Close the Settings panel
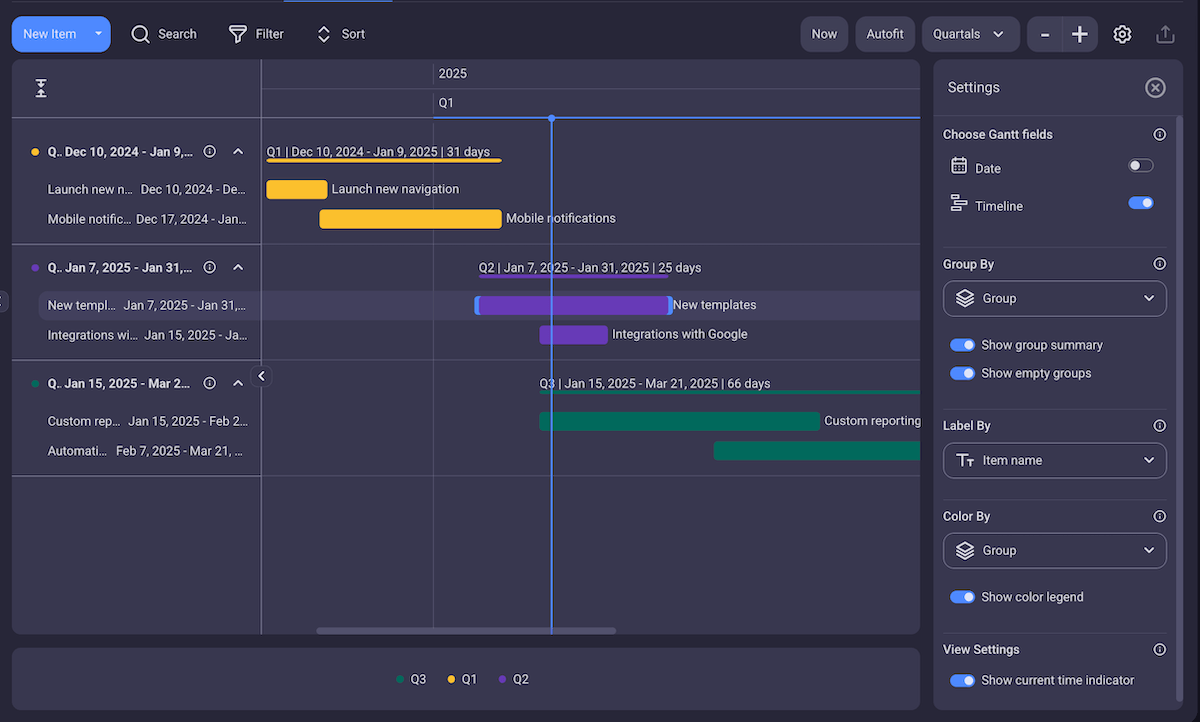This screenshot has width=1200, height=722. point(1155,88)
